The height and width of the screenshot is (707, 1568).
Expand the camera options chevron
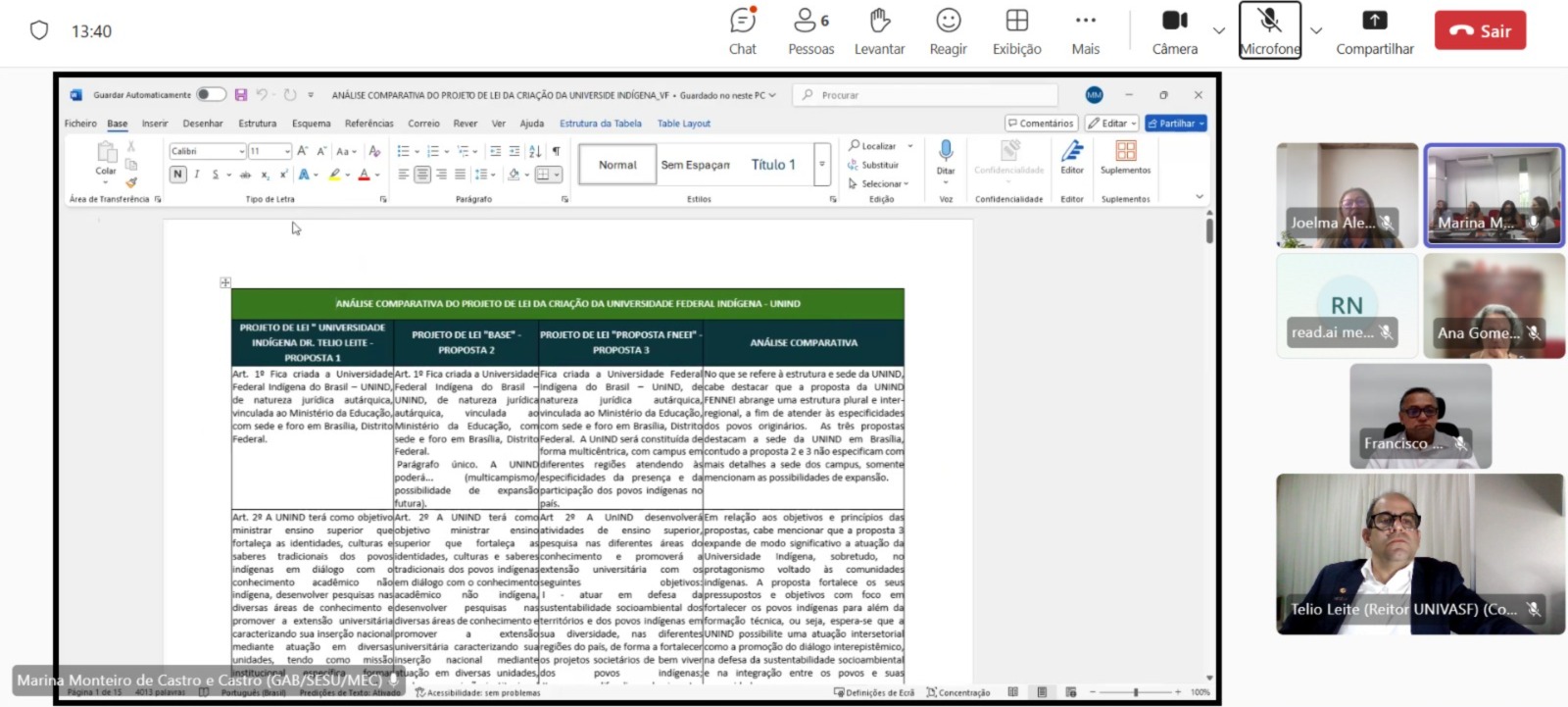[1219, 30]
